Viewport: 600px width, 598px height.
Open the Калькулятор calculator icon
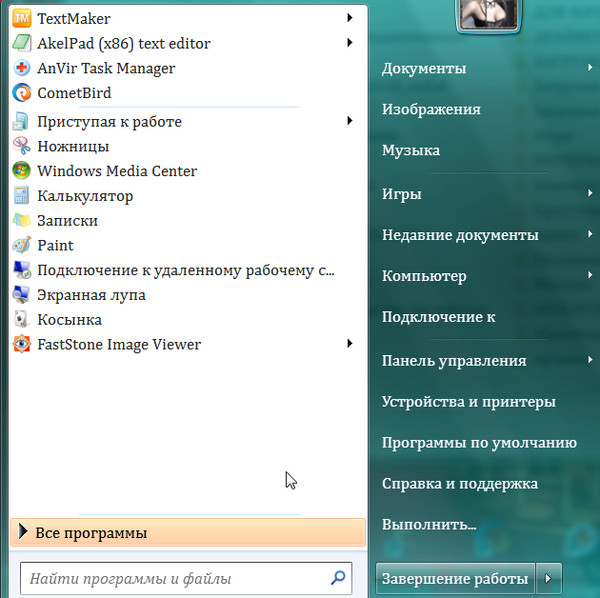tap(21, 196)
